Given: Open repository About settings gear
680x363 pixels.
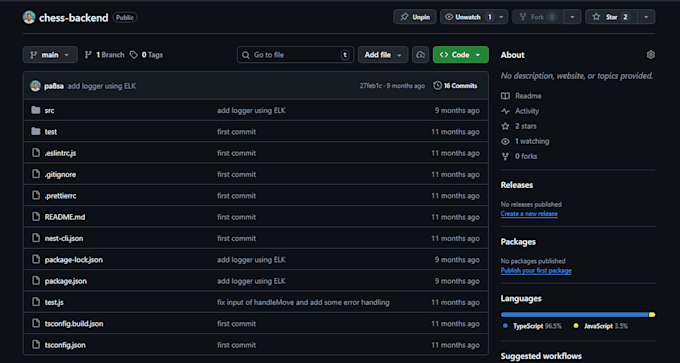Looking at the screenshot, I should 651,55.
